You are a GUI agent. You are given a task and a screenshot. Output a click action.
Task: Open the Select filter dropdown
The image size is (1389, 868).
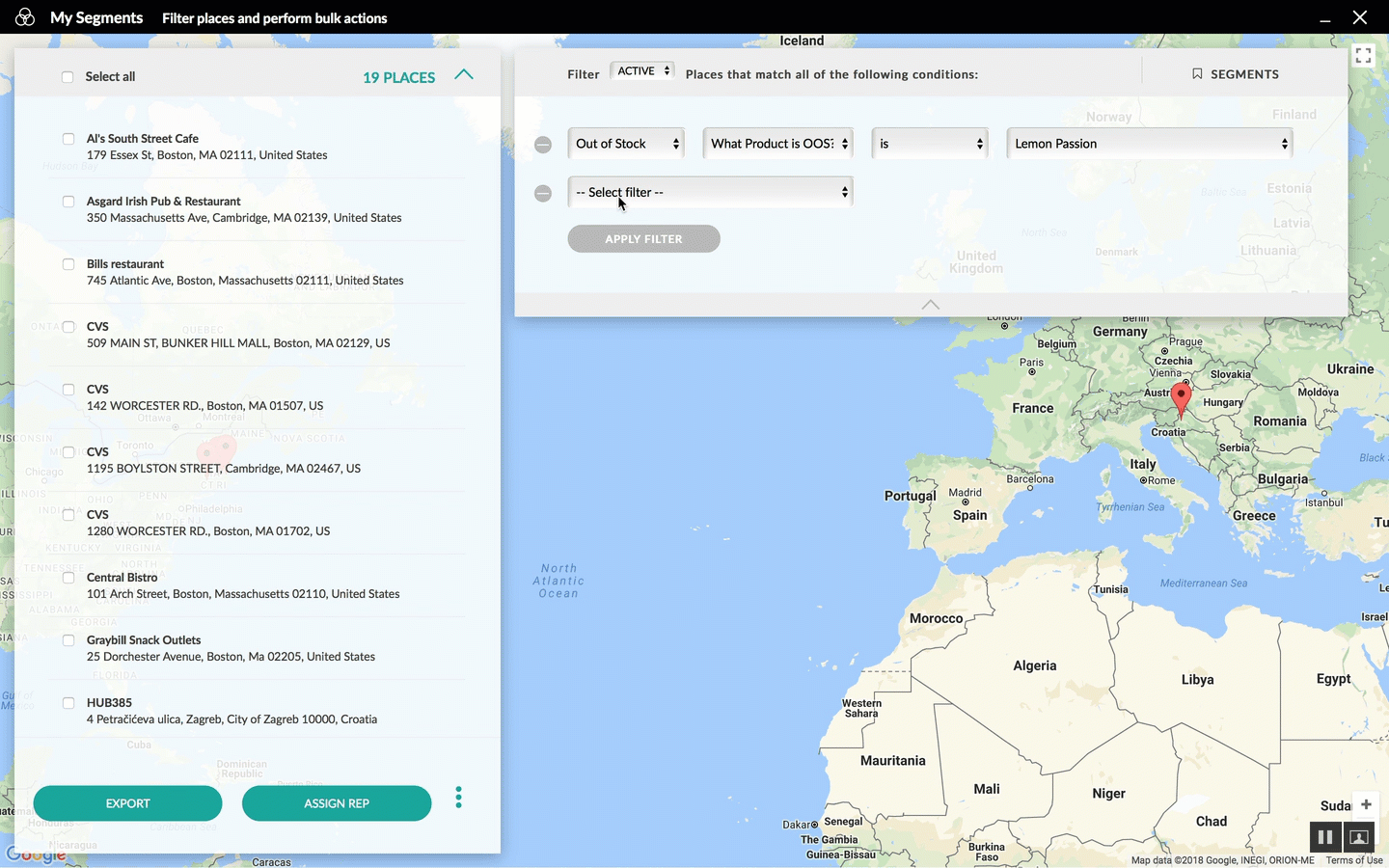pyautogui.click(x=711, y=192)
